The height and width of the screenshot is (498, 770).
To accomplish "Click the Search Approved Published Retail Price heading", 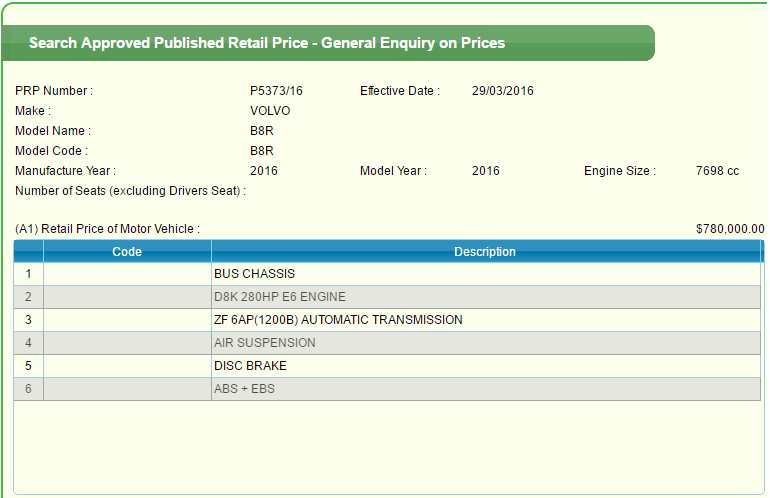I will 266,43.
